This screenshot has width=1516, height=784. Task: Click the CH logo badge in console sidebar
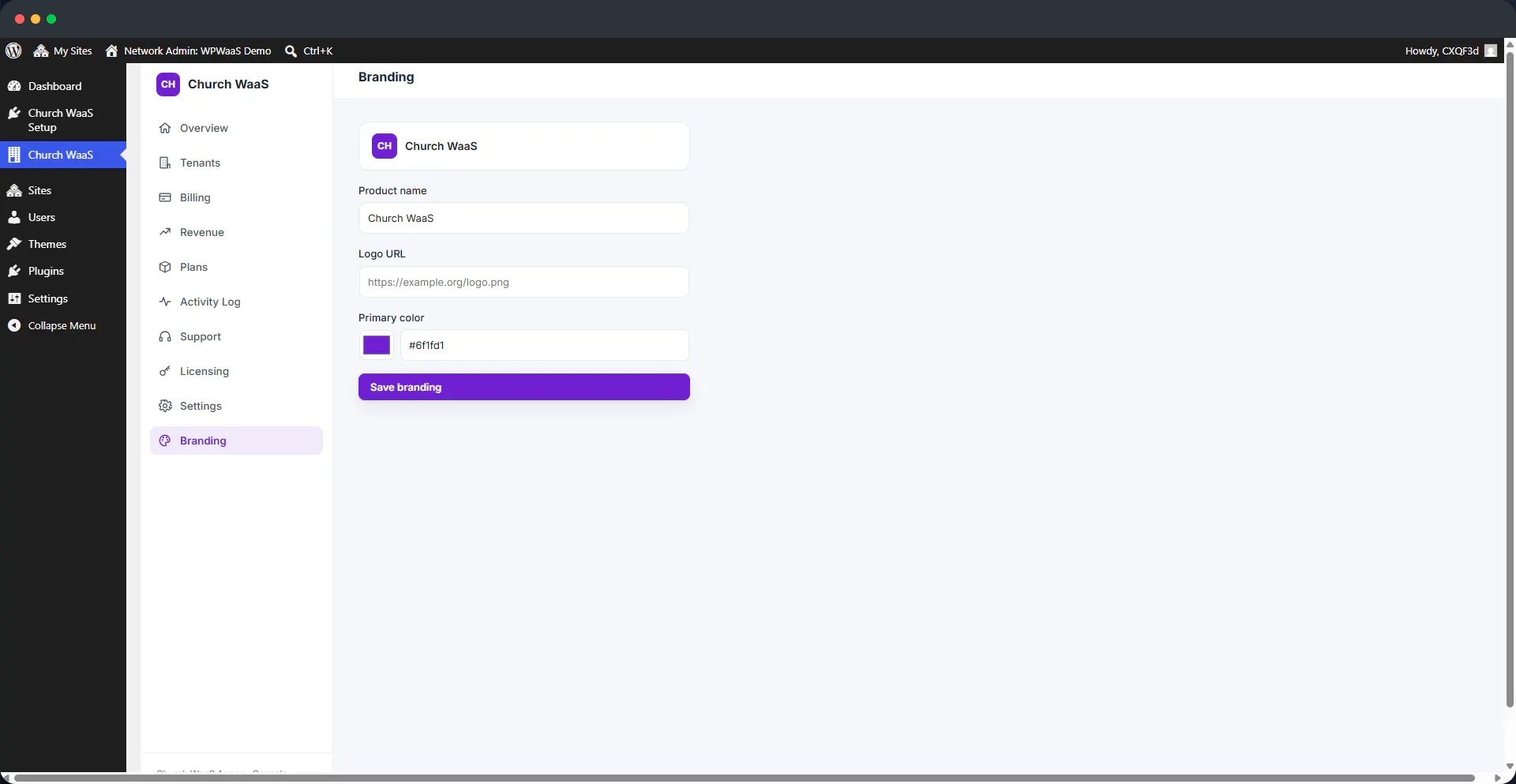[168, 84]
